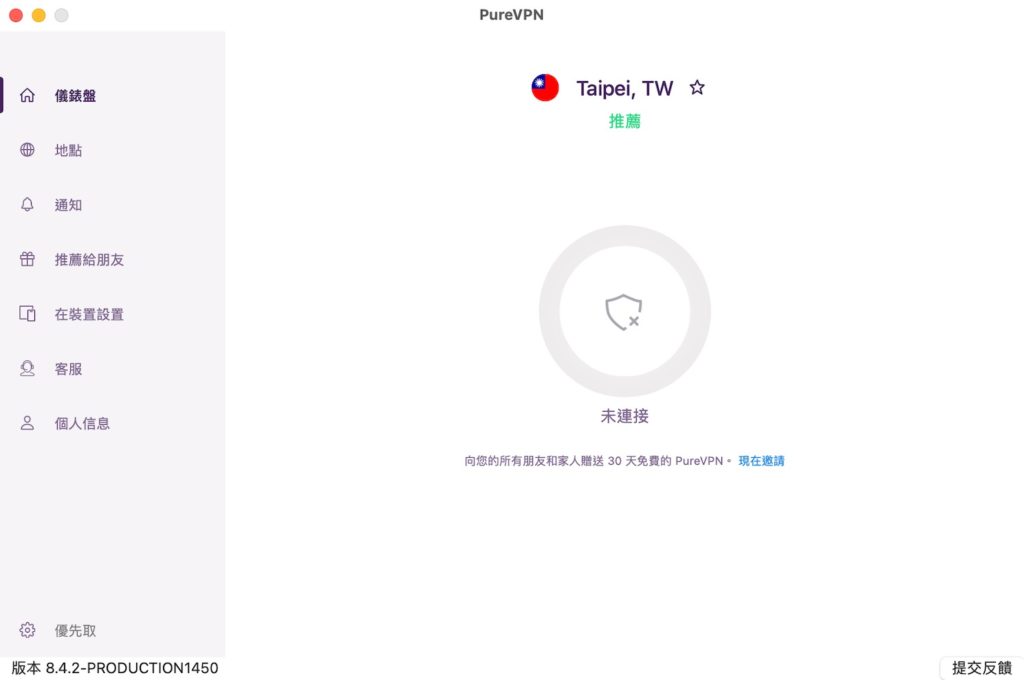Close the PureVPN window with red button
1024x680 pixels.
coord(16,15)
